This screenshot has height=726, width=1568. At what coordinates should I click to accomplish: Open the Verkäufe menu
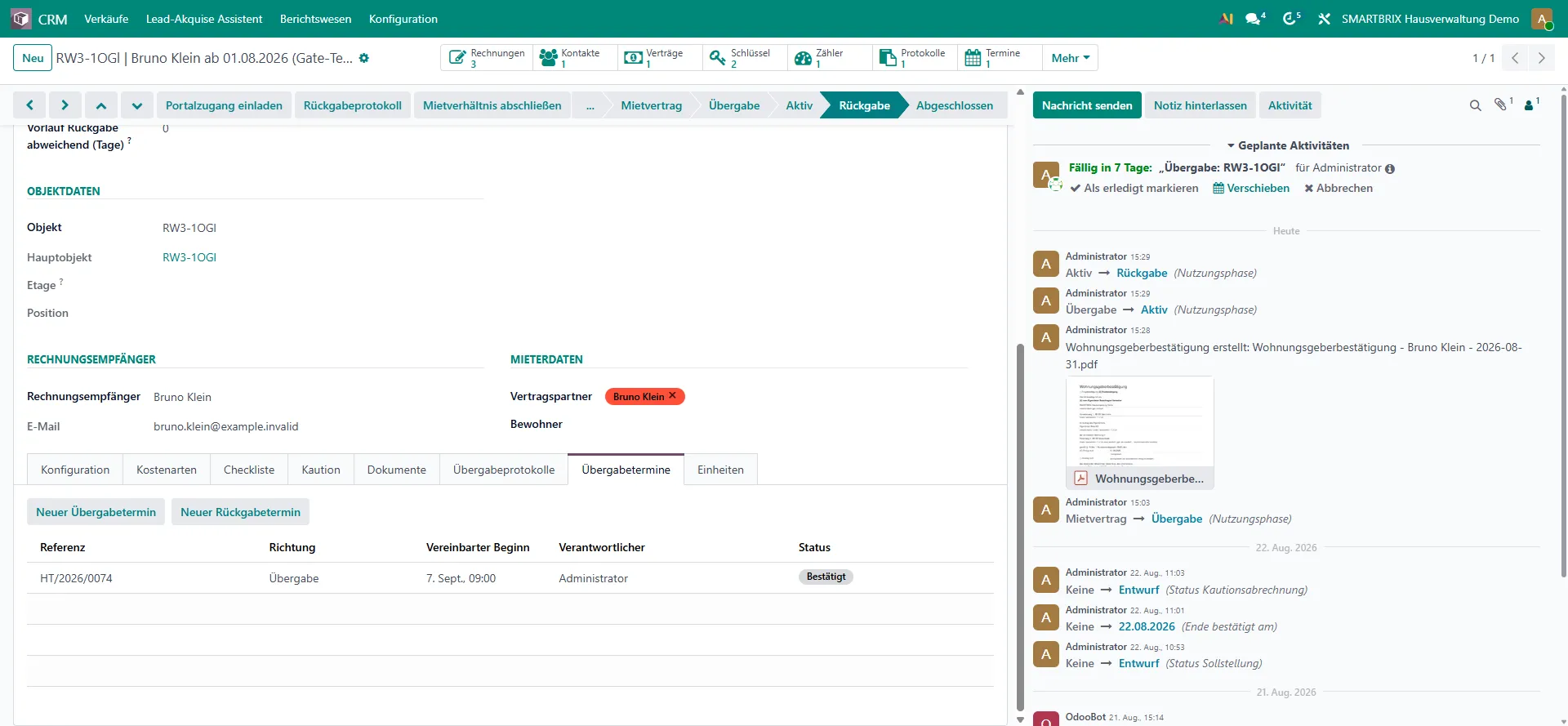(106, 19)
